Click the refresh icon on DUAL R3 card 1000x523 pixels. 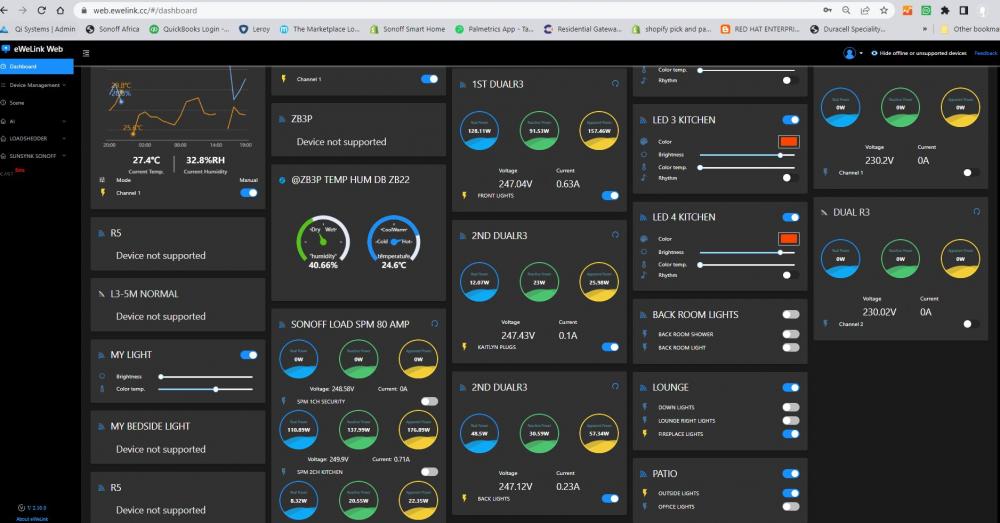(x=976, y=212)
